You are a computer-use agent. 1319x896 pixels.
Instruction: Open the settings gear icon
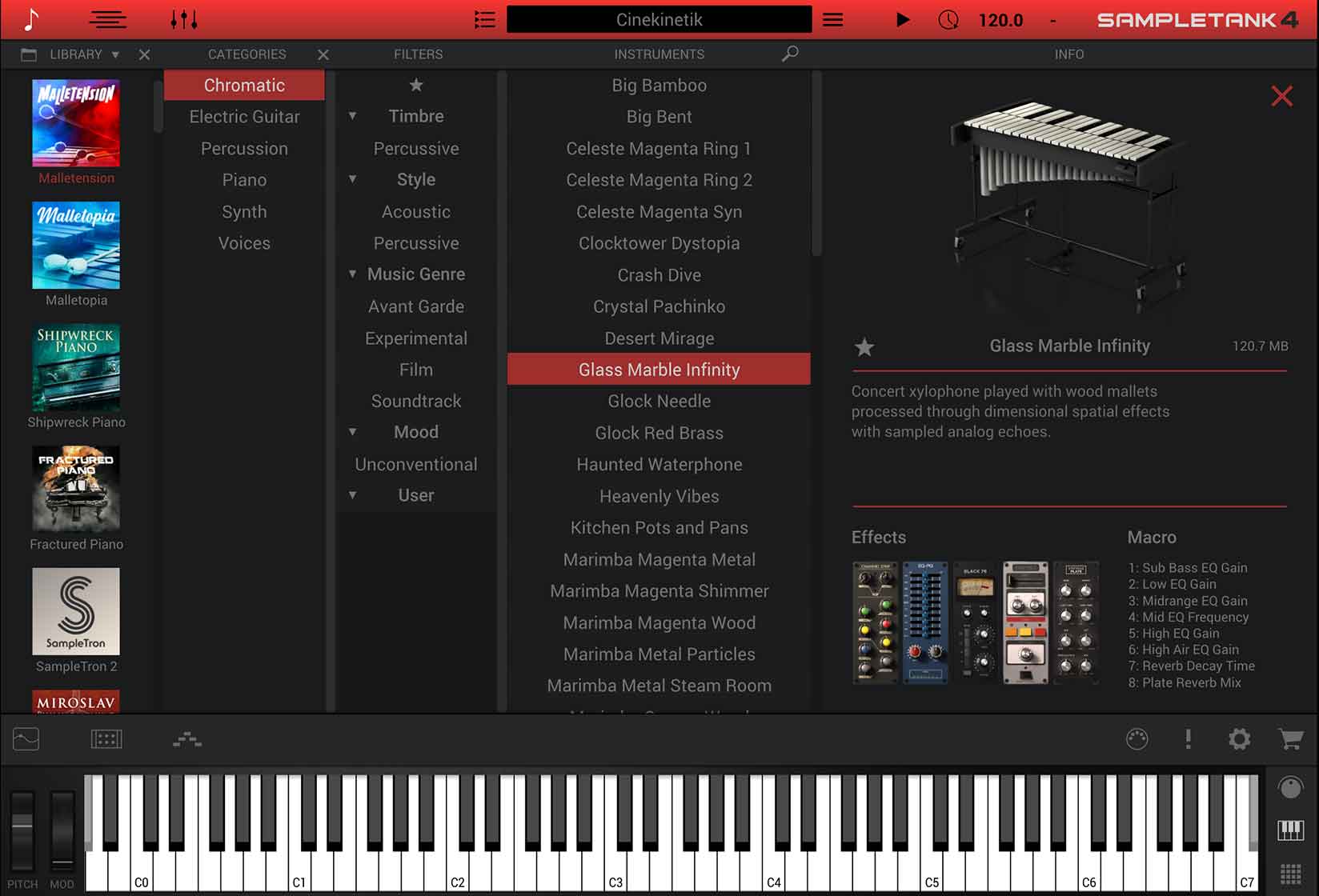click(1239, 739)
